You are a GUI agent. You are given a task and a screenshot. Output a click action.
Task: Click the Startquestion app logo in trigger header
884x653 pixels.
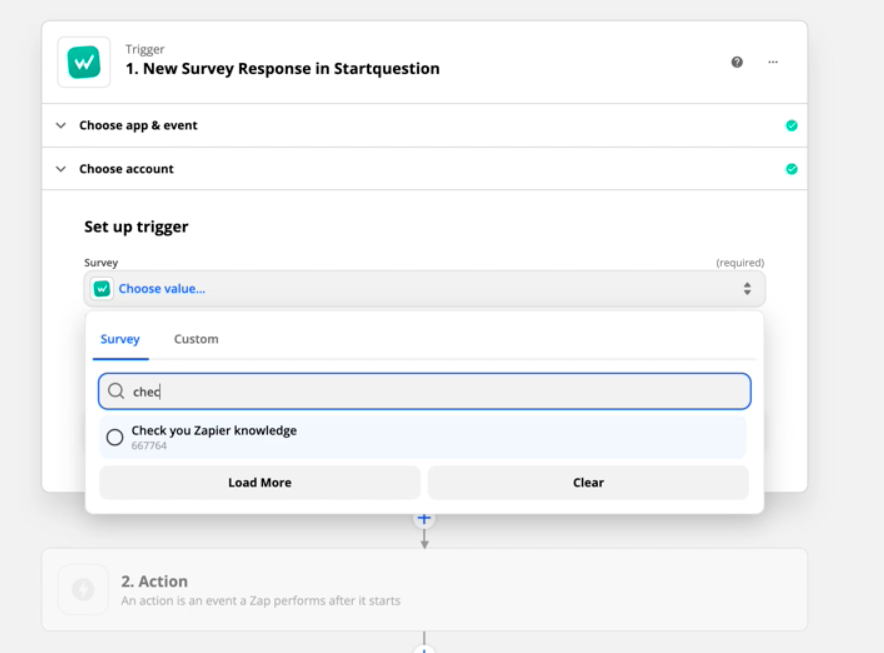[x=84, y=62]
